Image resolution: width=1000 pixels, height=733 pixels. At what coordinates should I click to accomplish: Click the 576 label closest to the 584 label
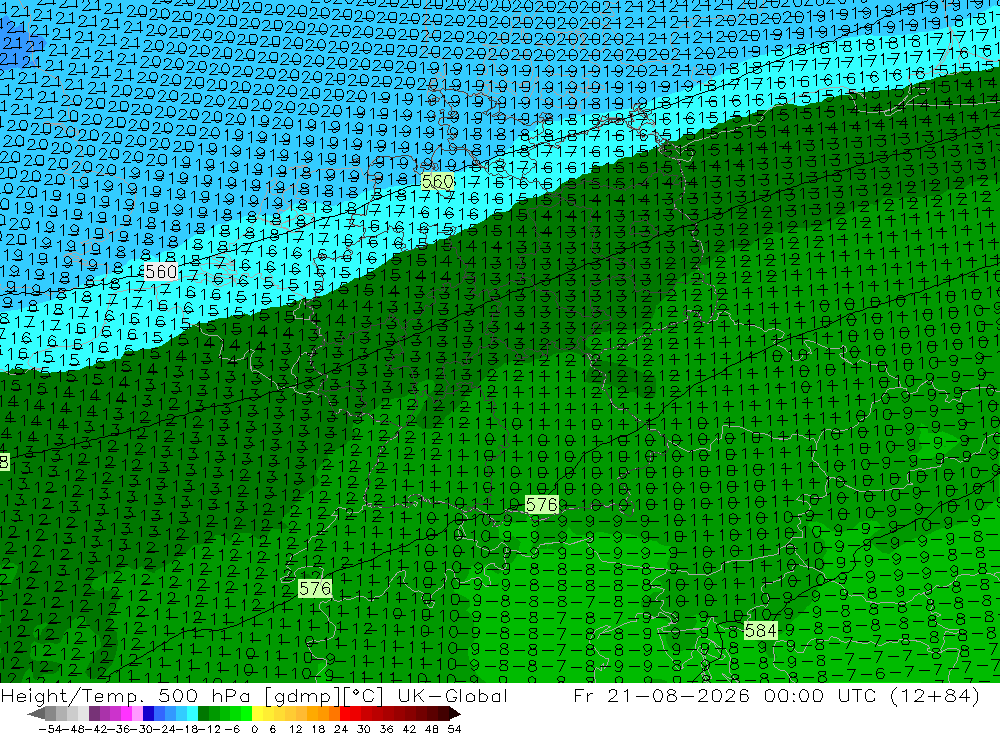click(x=541, y=505)
